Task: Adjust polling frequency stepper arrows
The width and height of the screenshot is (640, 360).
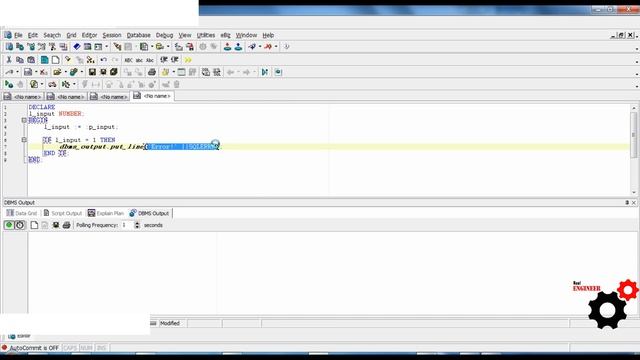Action: click(x=137, y=225)
